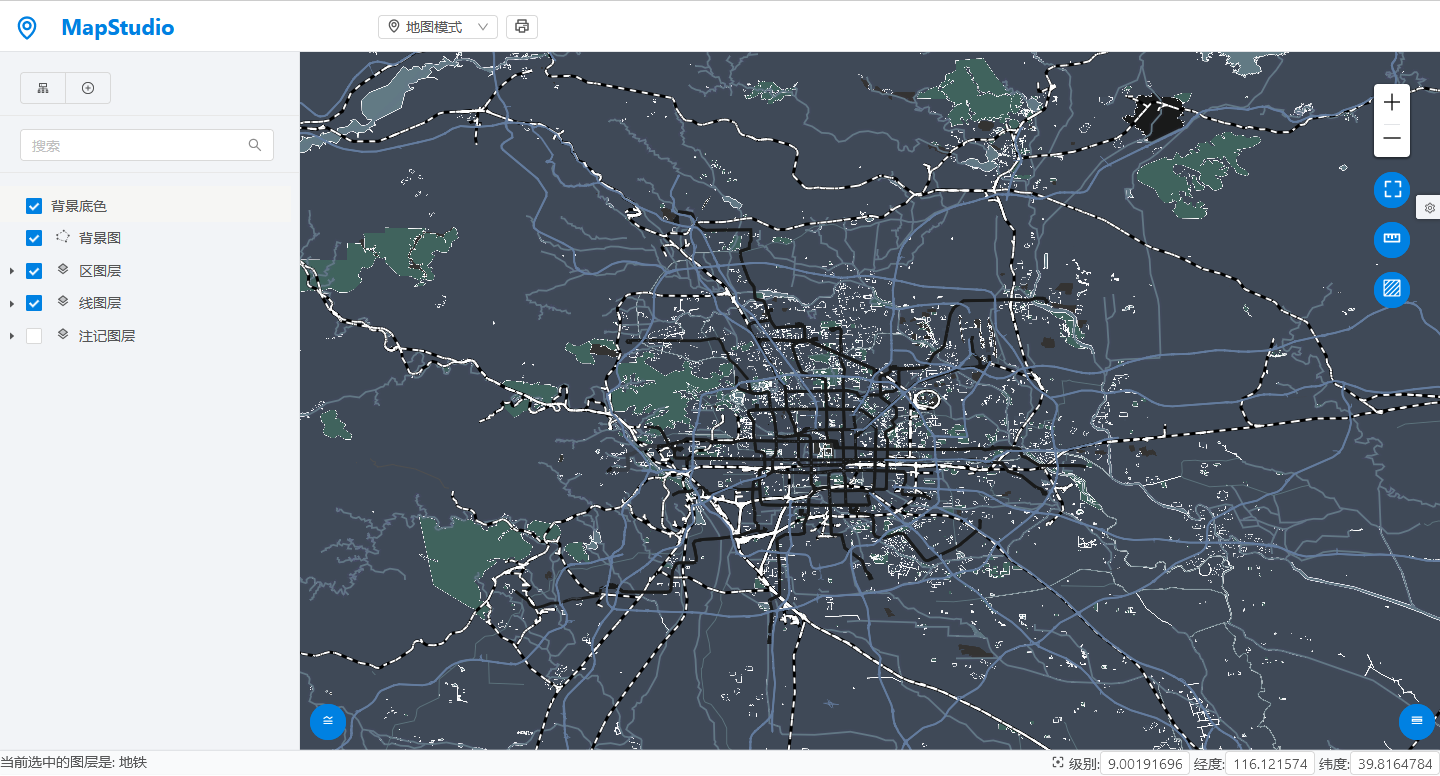
Task: Open the settings gear tab at right edge
Action: click(x=1429, y=208)
